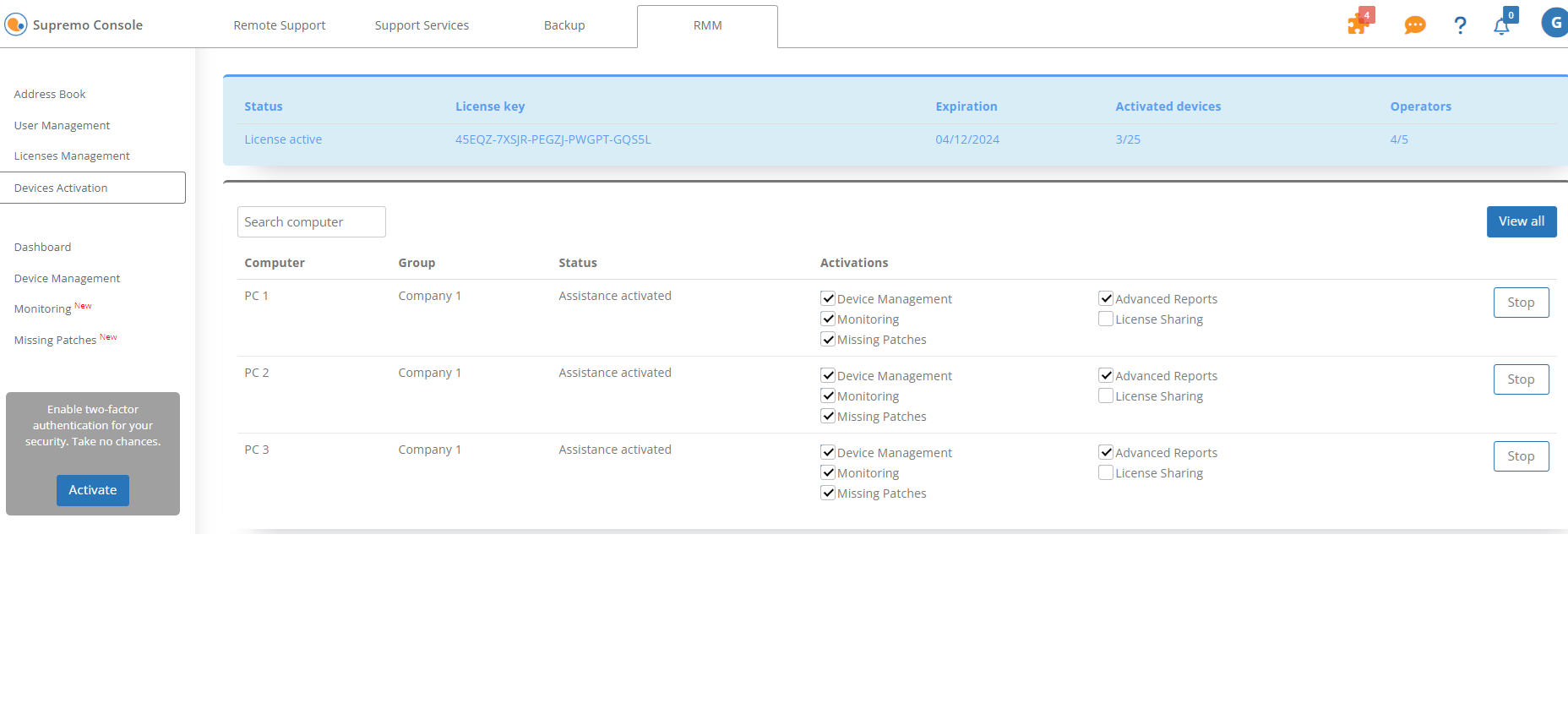Click the PC 1 computer name
1568x709 pixels.
tap(256, 296)
